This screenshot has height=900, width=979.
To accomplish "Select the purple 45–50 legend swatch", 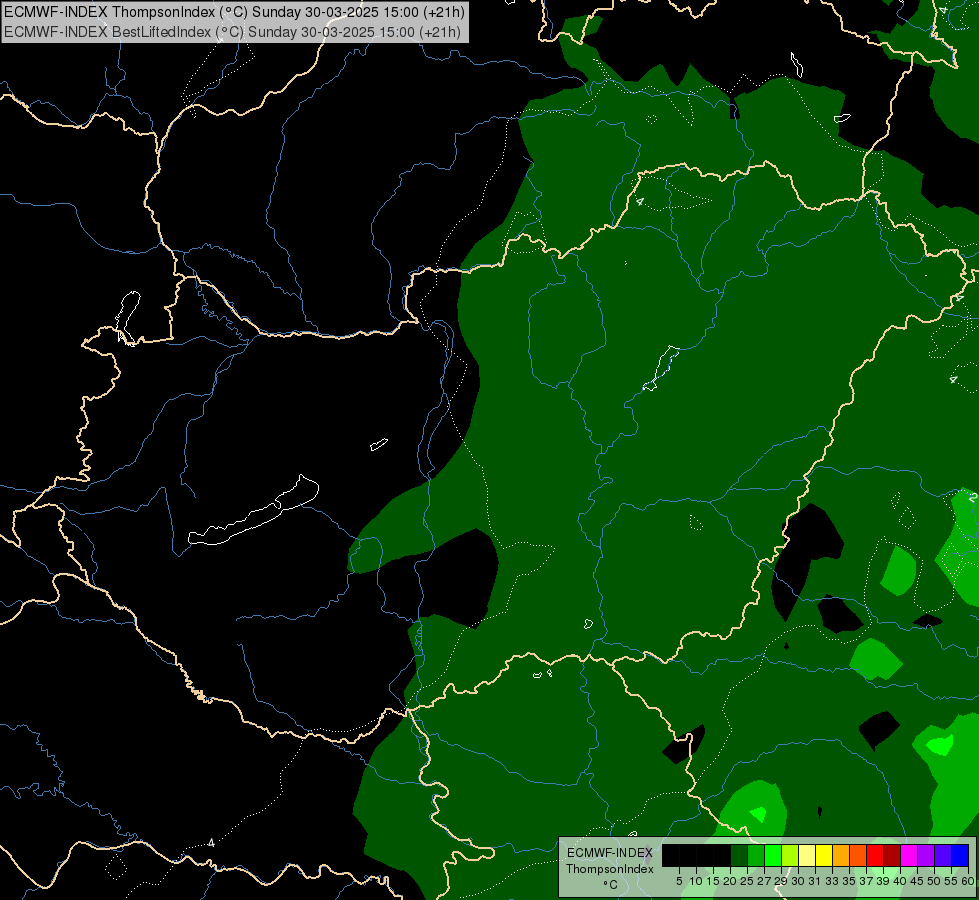I will click(x=926, y=855).
